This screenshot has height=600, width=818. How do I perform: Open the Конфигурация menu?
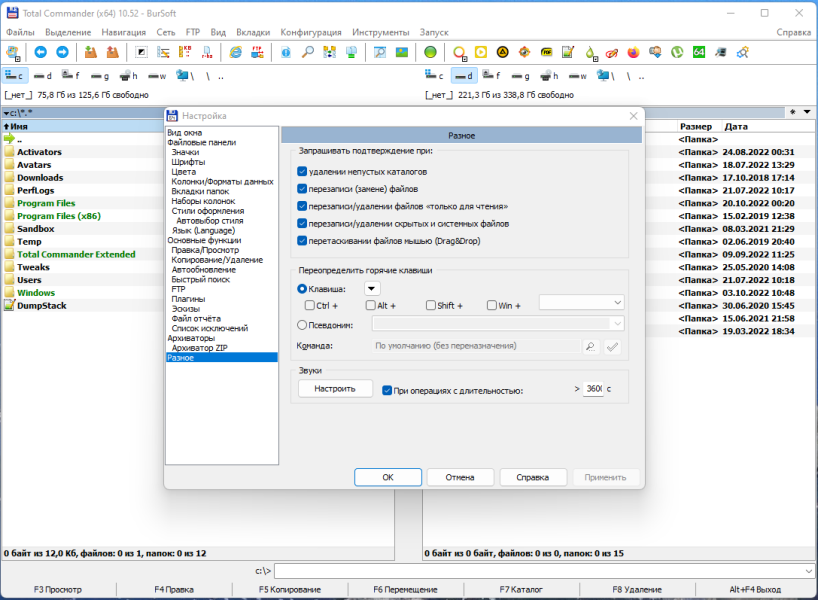tap(311, 32)
